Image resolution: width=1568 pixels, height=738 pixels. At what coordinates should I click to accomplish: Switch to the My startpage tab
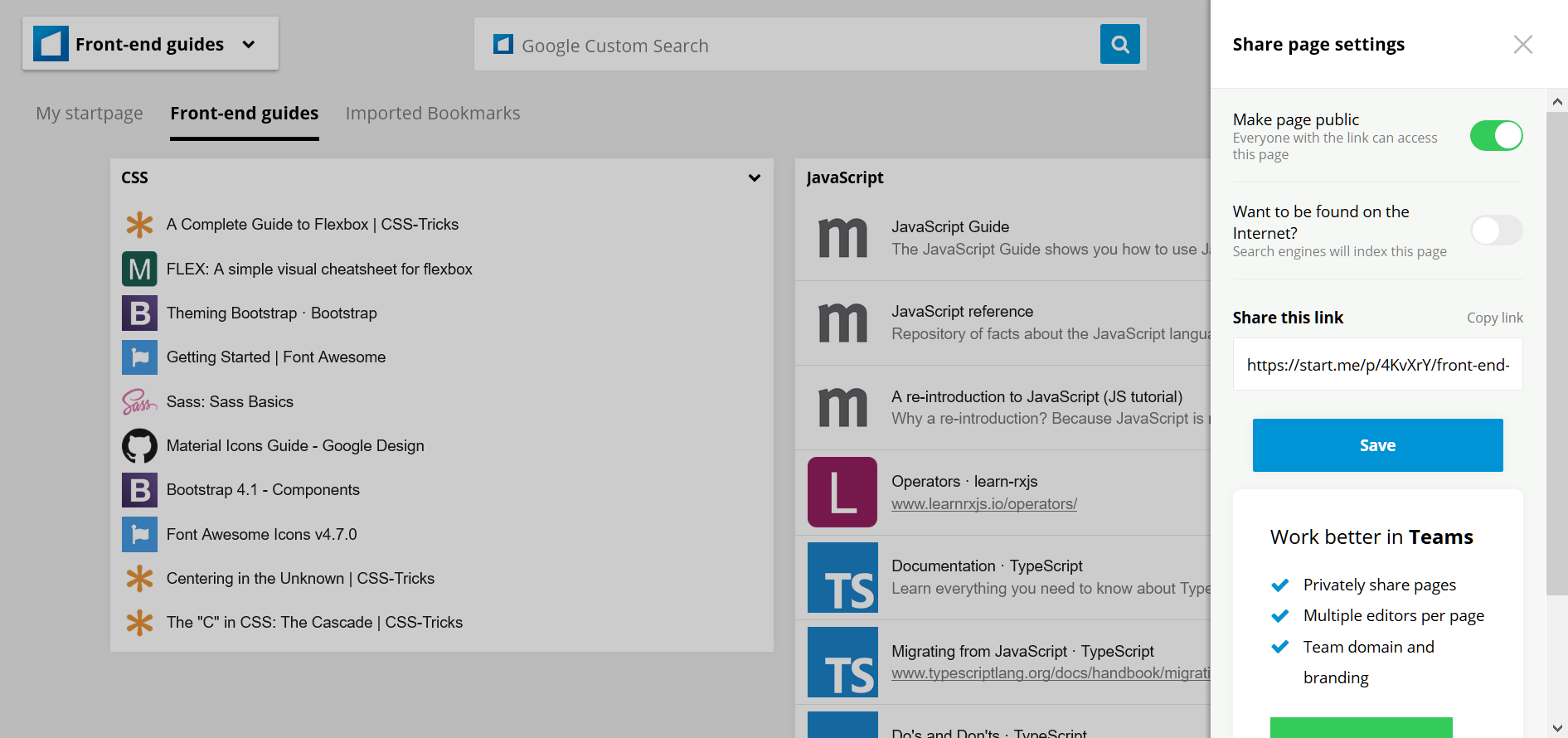pyautogui.click(x=90, y=114)
